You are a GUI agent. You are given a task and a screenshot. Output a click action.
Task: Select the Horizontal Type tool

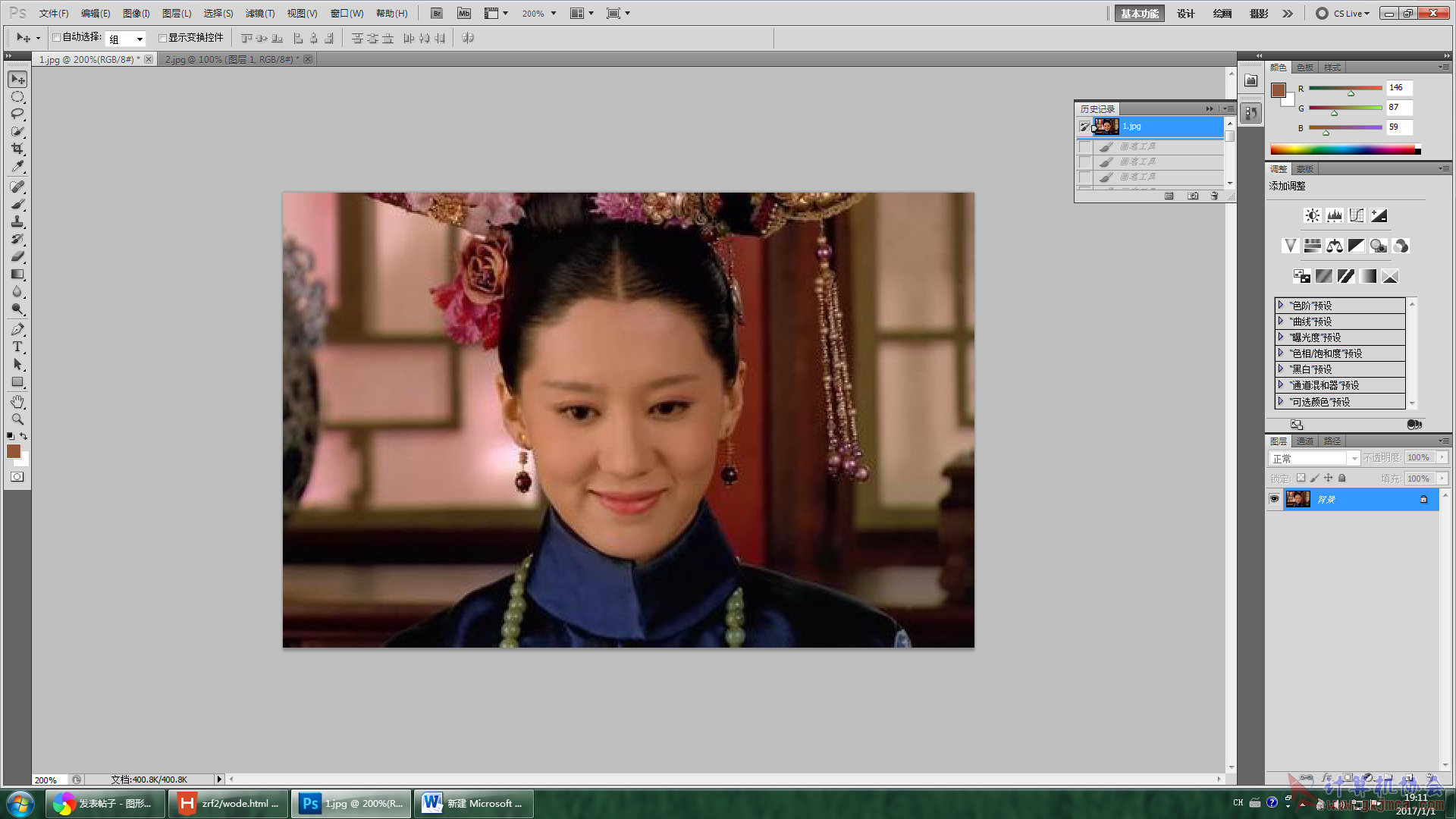(17, 347)
